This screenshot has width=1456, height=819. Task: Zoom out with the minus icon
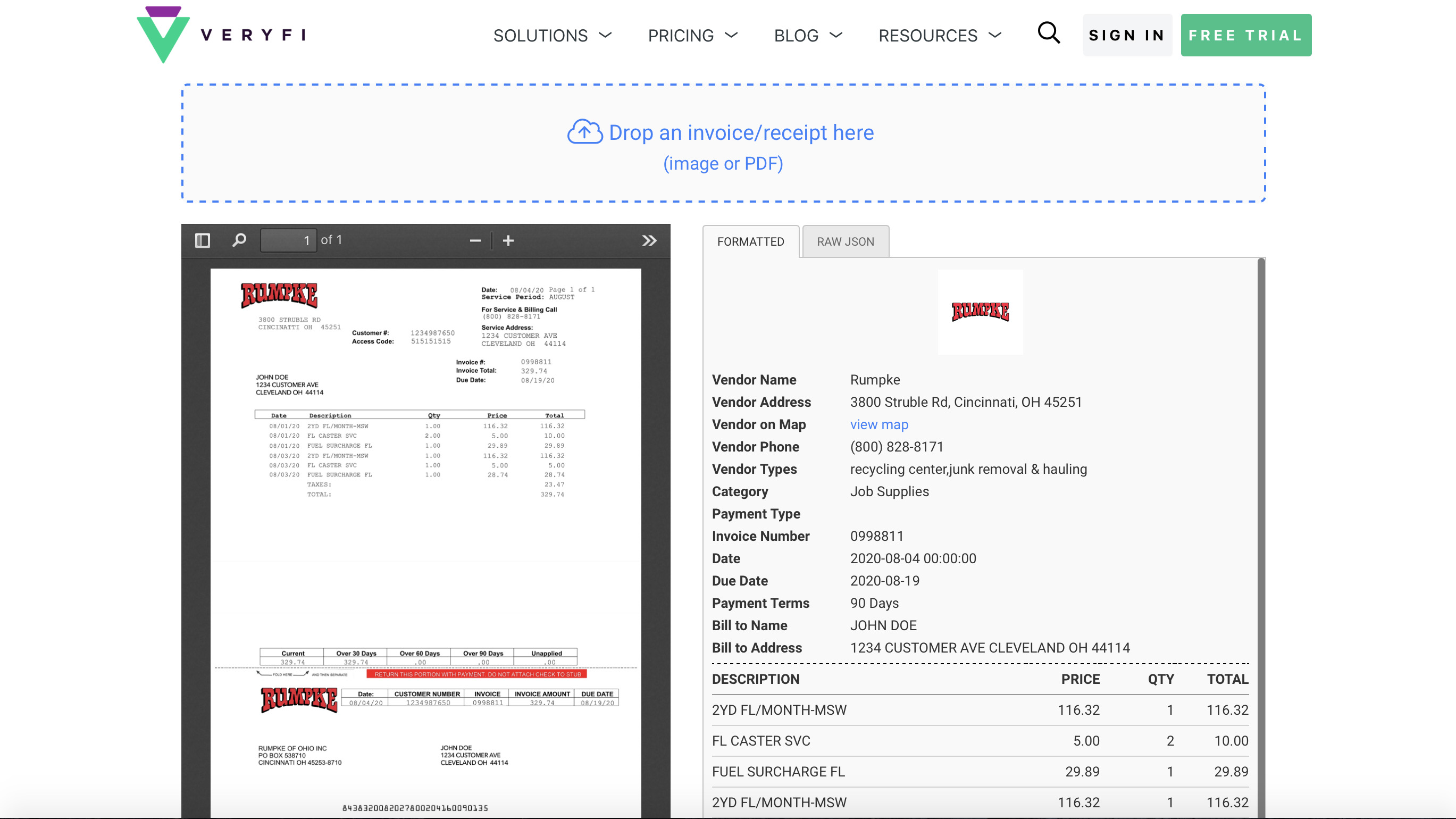point(475,241)
